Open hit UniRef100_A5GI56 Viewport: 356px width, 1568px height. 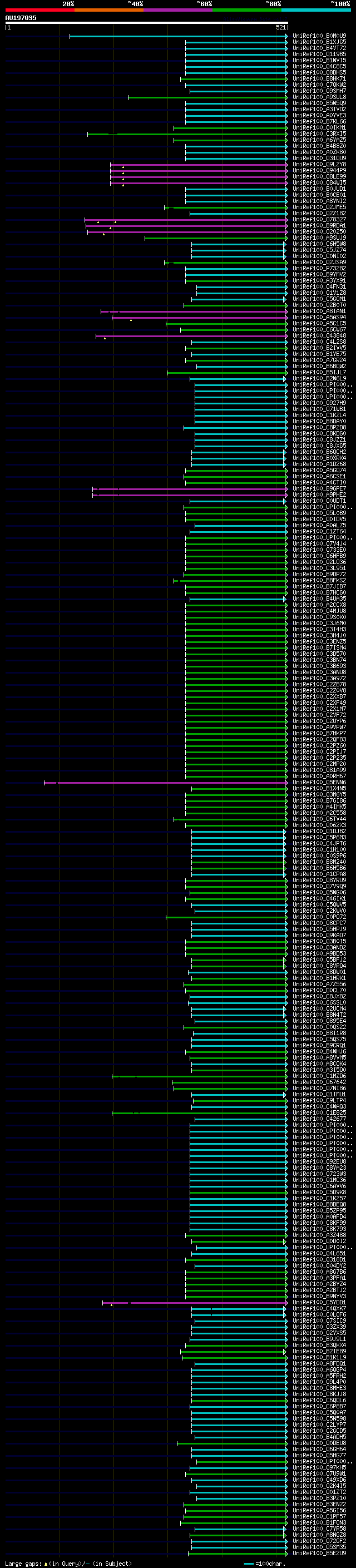319,1511
